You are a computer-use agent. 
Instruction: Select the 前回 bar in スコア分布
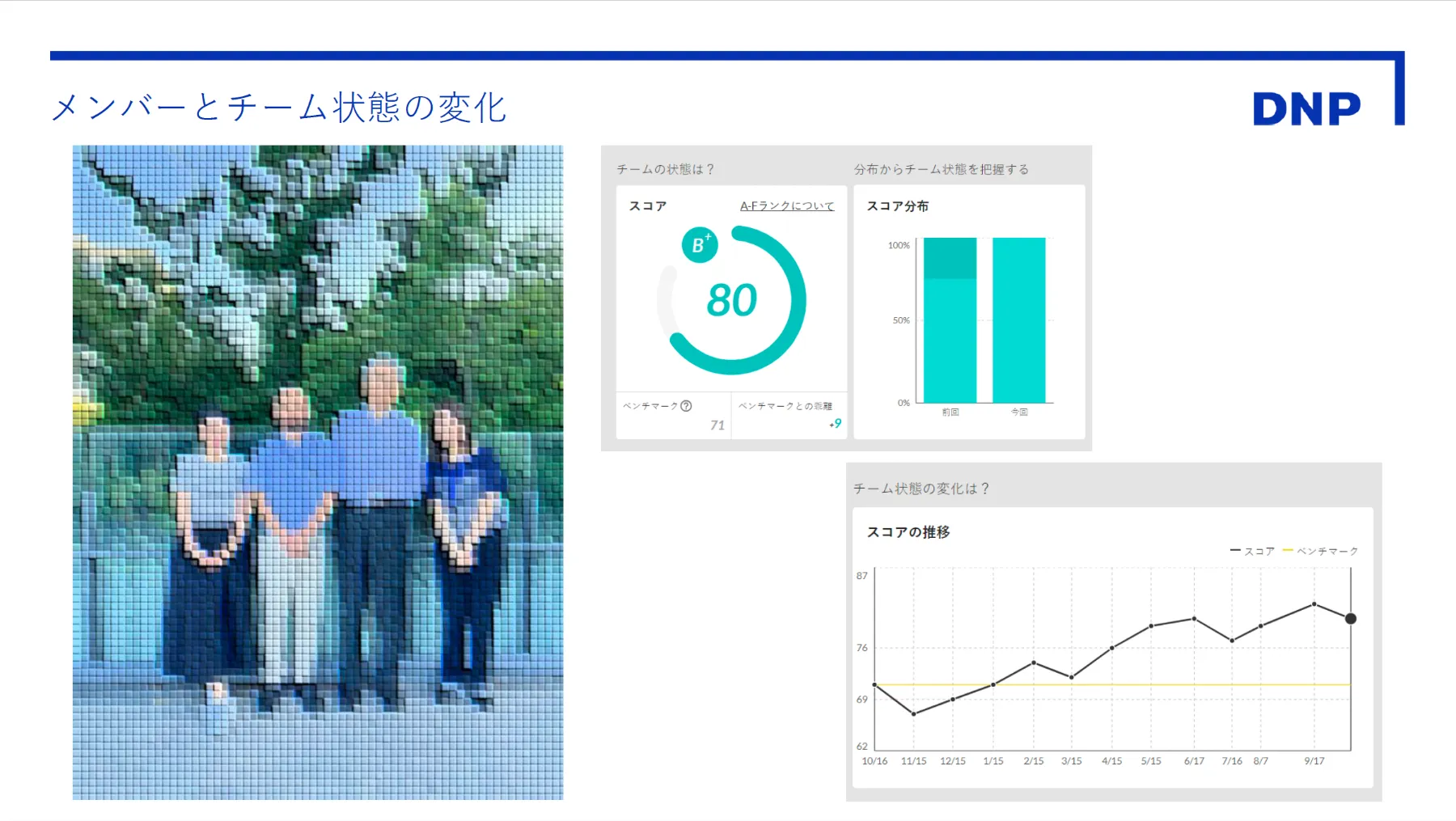point(950,340)
